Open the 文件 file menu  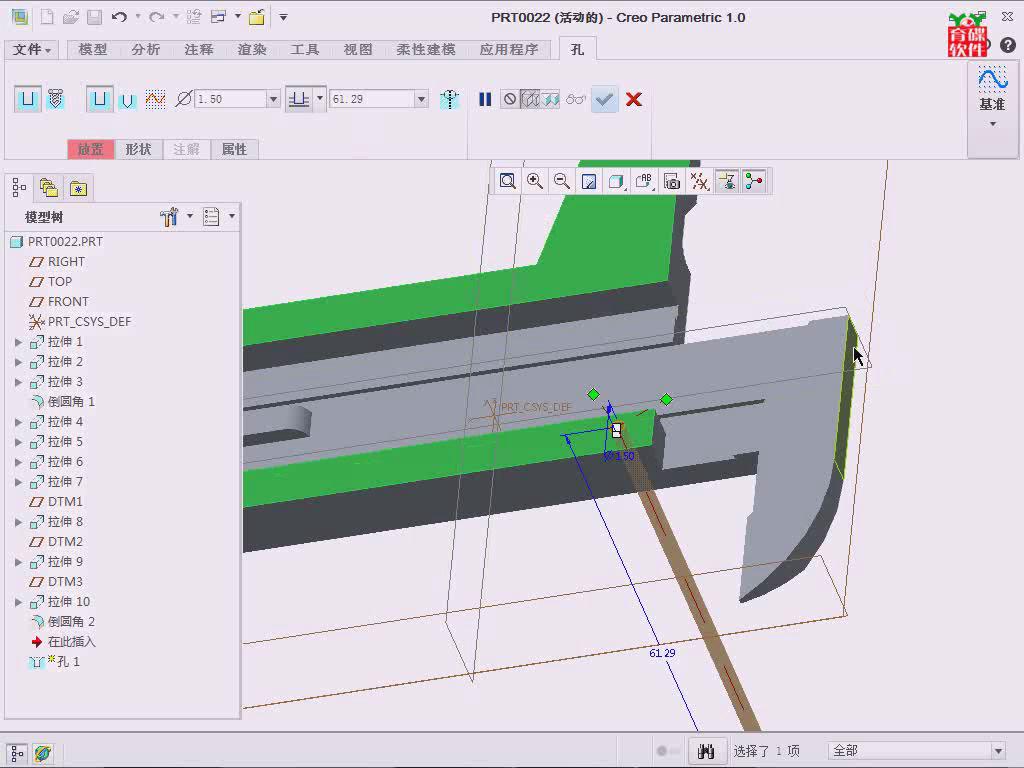point(31,50)
